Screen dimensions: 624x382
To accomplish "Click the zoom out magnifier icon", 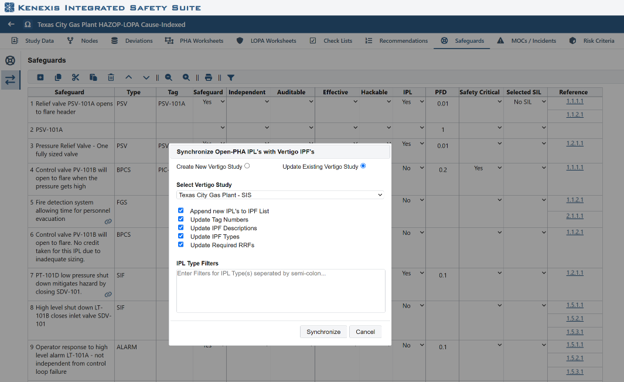I will click(x=169, y=78).
